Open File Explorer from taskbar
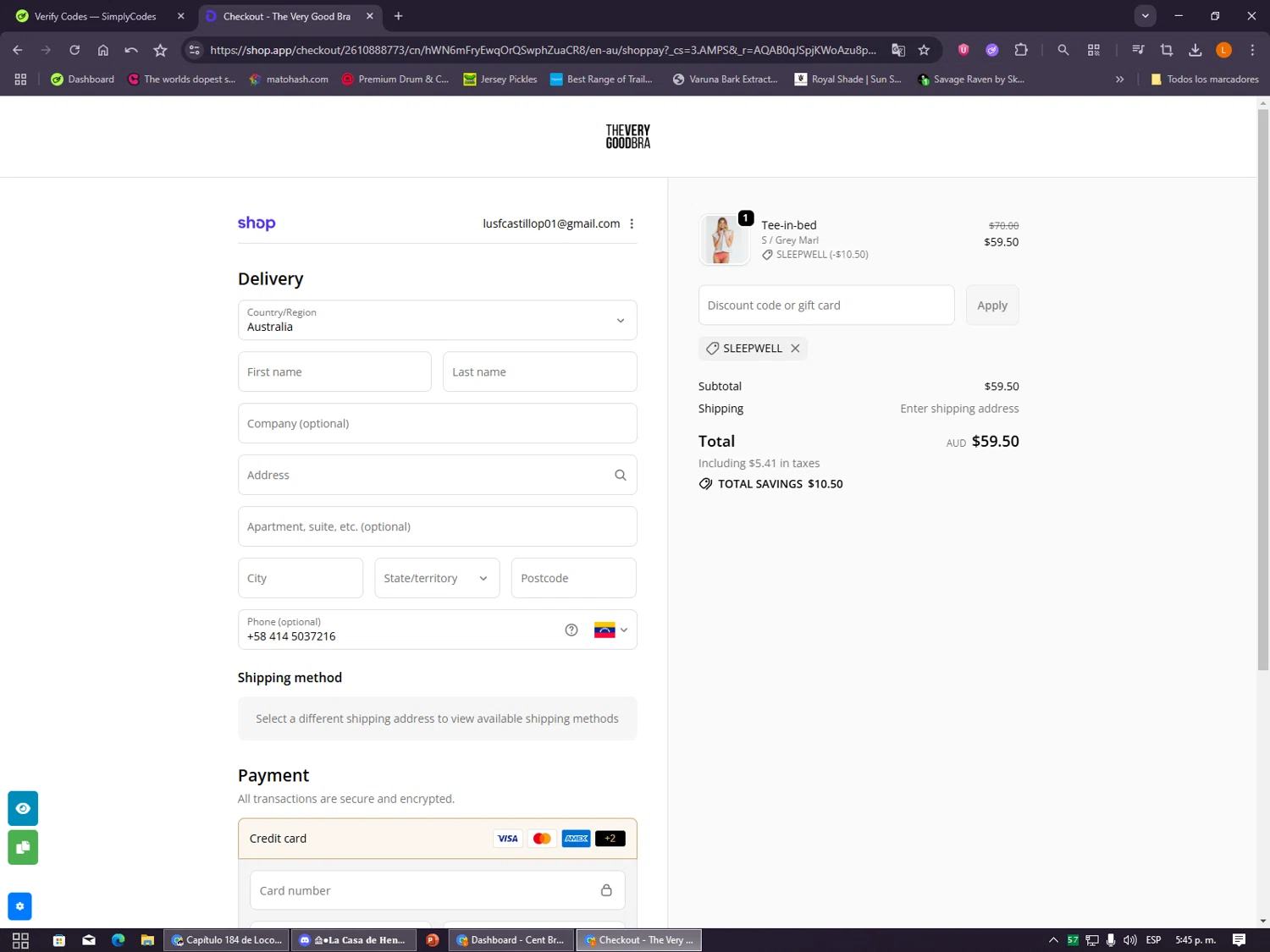 point(147,940)
